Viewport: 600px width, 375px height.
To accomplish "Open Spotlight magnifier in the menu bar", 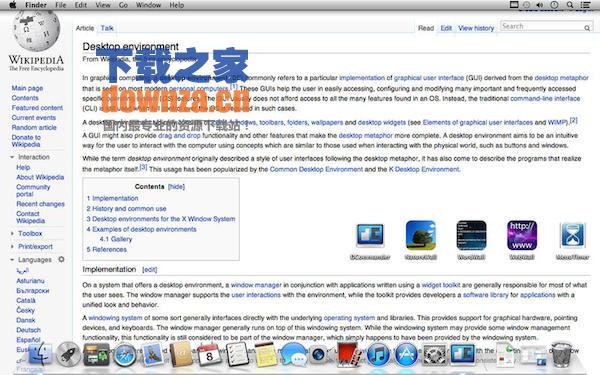I will click(x=570, y=5).
